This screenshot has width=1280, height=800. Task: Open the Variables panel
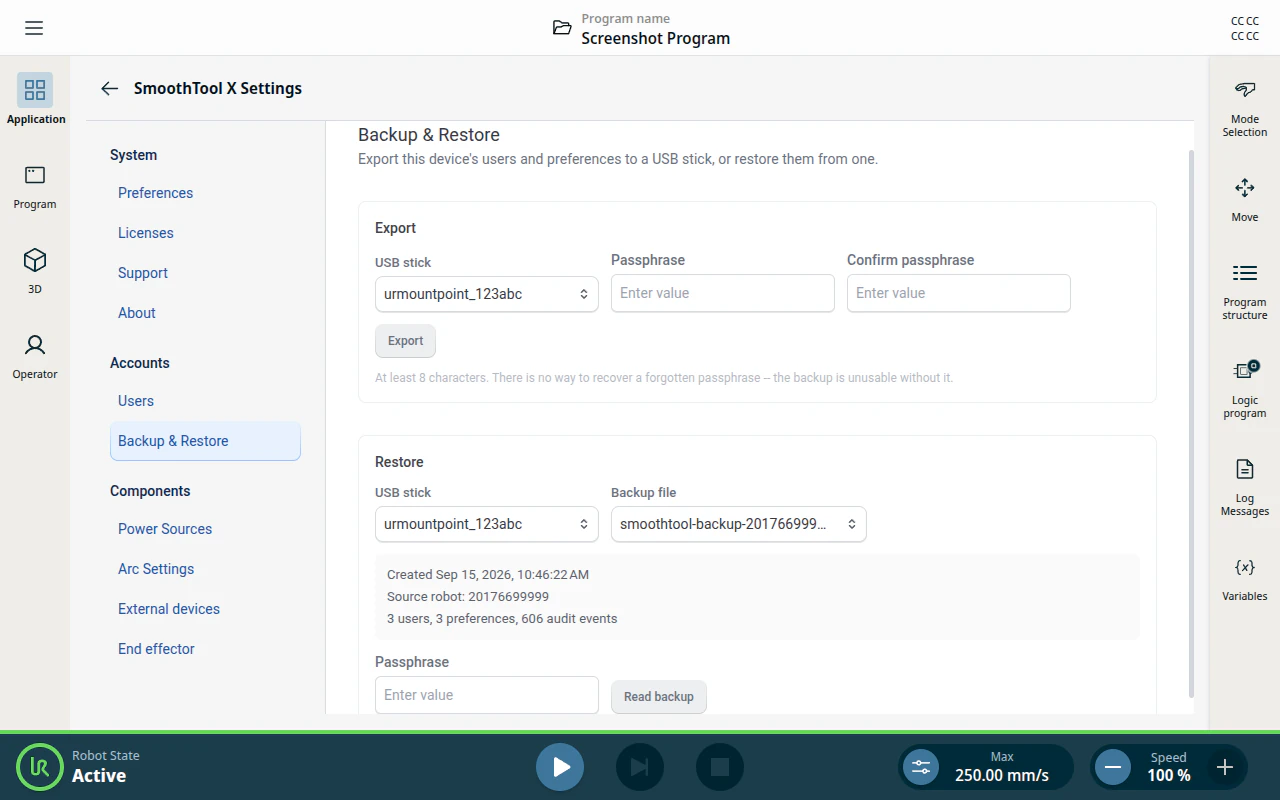(1245, 580)
